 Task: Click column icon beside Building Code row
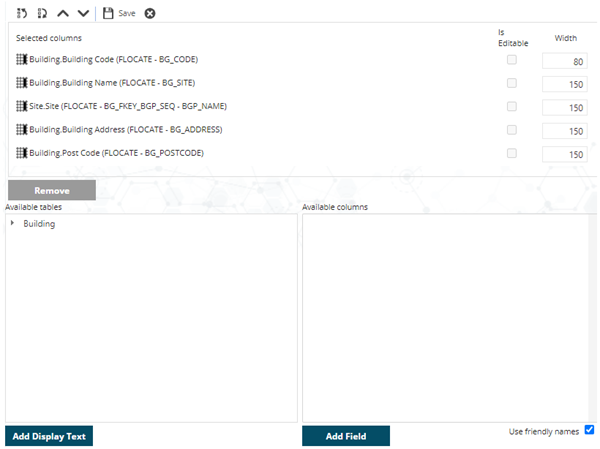pyautogui.click(x=22, y=60)
